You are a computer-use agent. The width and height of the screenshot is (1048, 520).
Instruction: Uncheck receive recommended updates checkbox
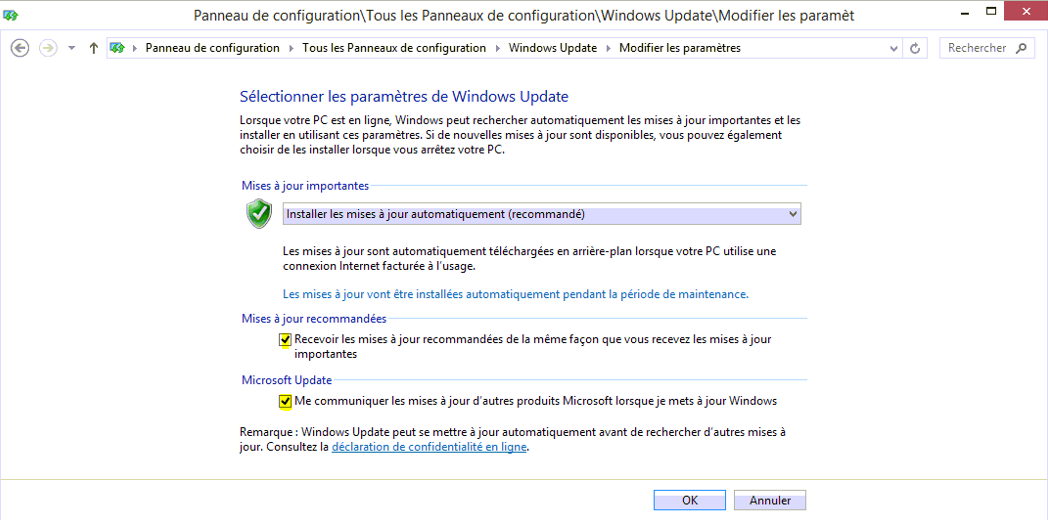point(285,340)
